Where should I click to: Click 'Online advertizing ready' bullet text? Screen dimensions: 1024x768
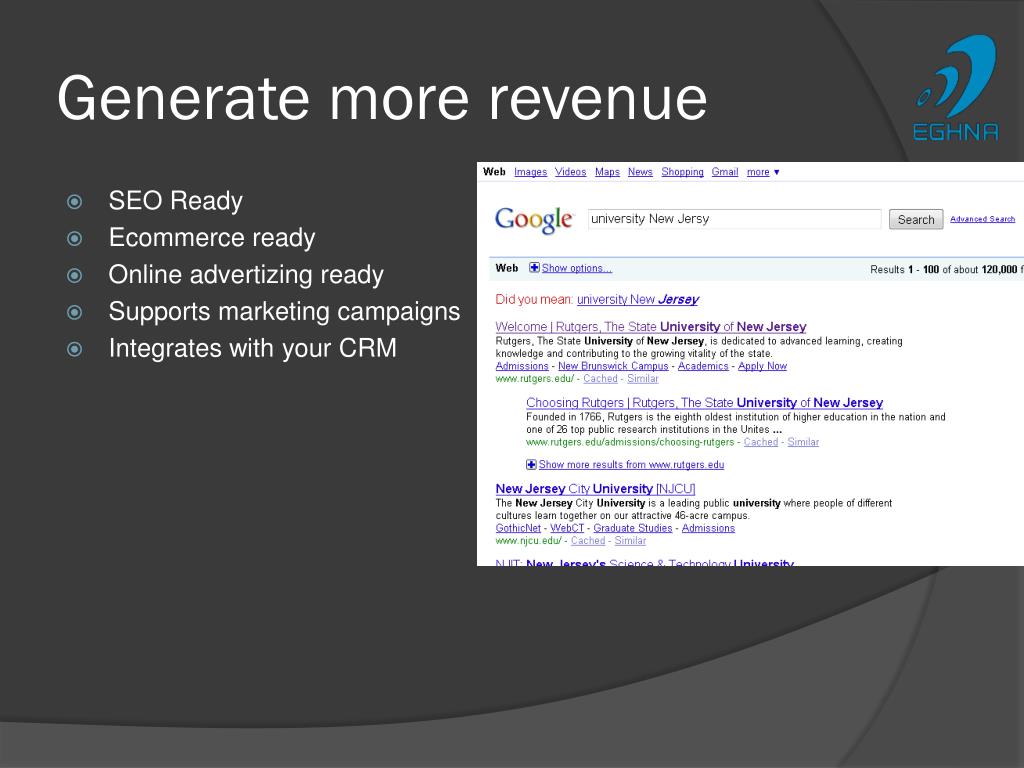pyautogui.click(x=246, y=275)
